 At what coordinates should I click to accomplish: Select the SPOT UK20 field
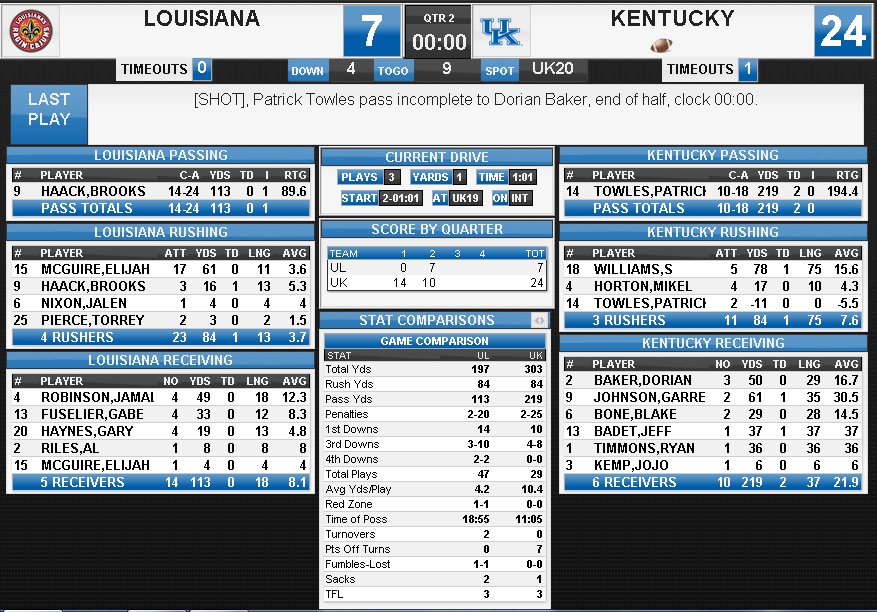(535, 70)
